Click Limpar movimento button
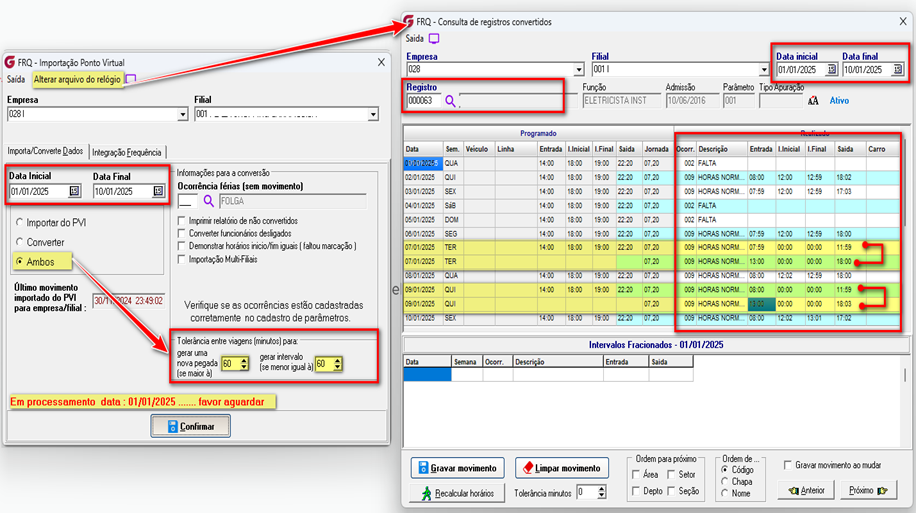 click(562, 468)
